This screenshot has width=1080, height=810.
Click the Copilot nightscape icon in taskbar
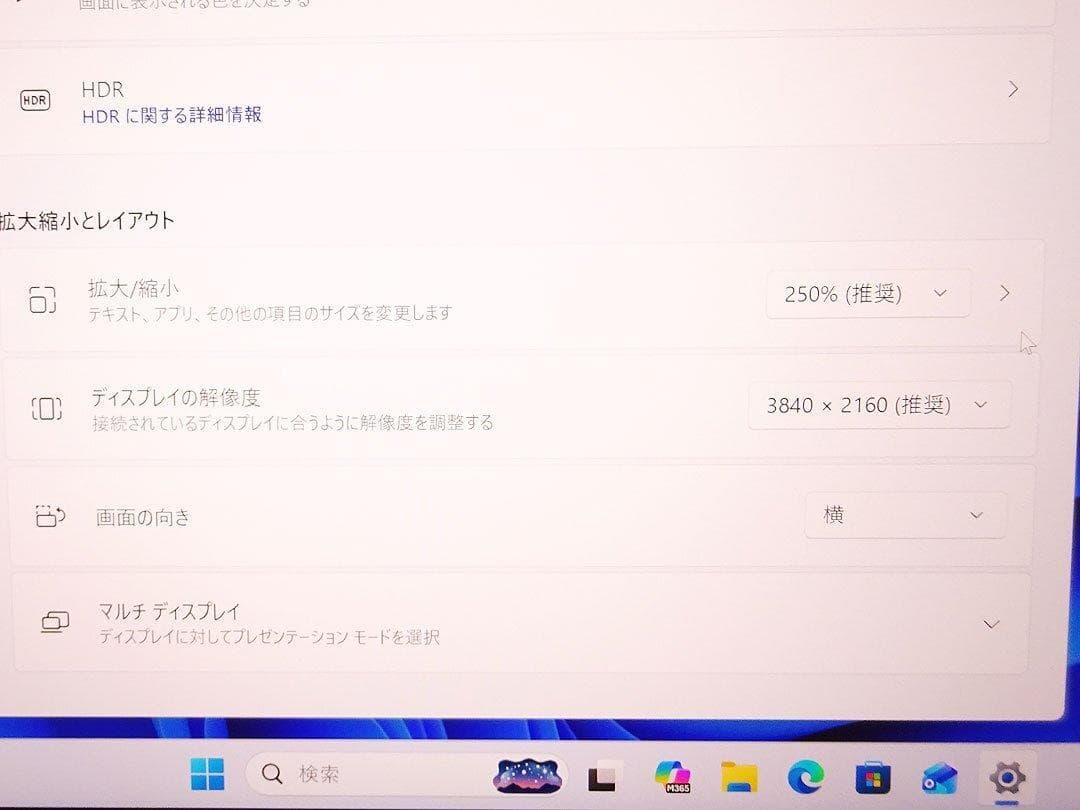click(x=528, y=773)
